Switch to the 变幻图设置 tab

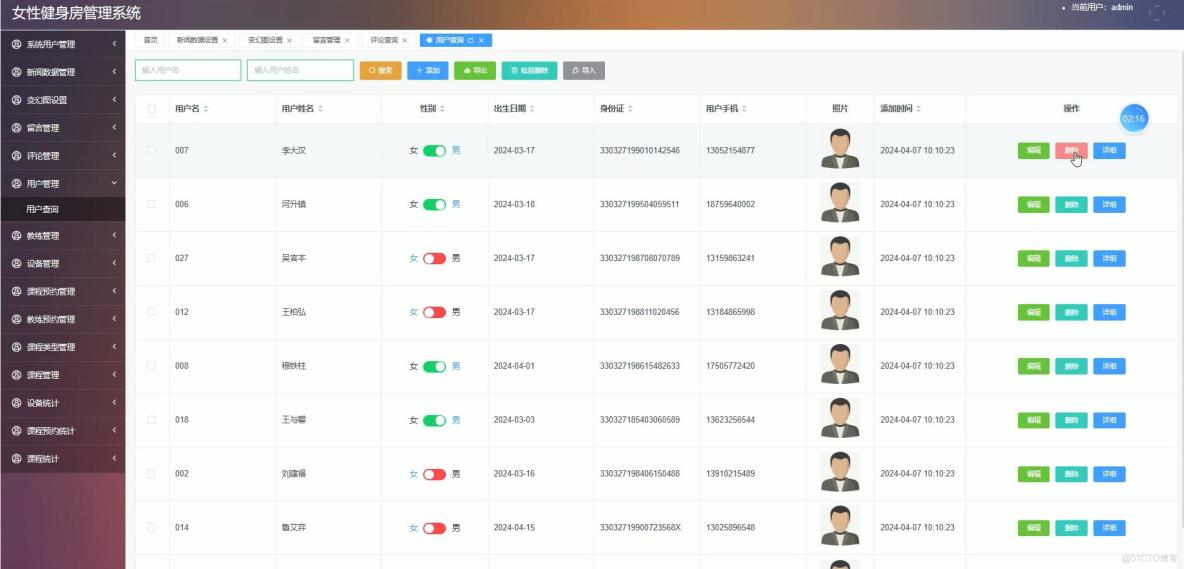tap(270, 40)
